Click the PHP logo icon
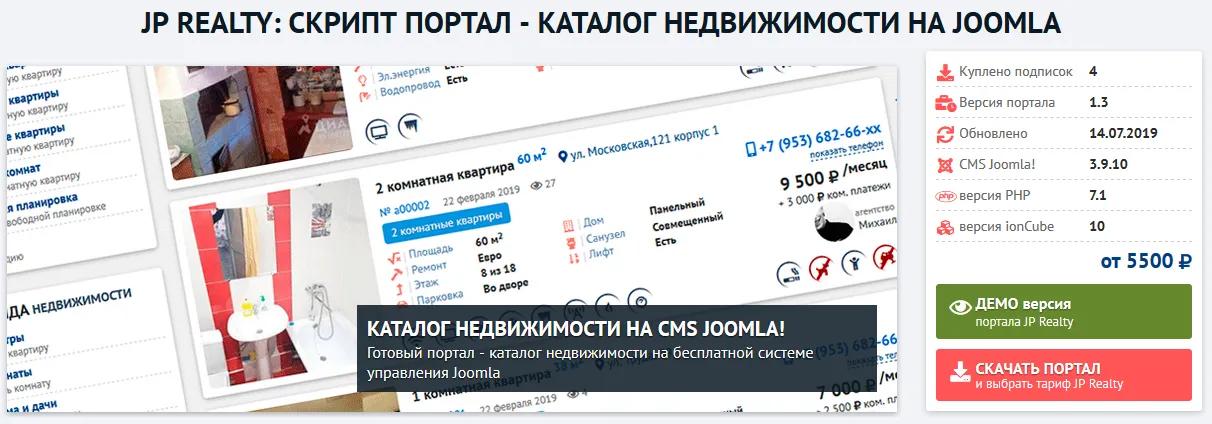Screen dimensions: 1212x424 pyautogui.click(x=945, y=196)
